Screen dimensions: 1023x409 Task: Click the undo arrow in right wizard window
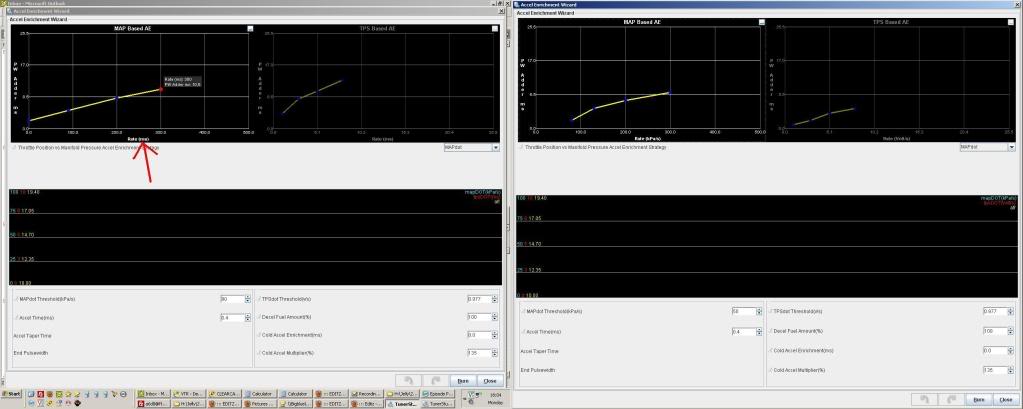923,399
